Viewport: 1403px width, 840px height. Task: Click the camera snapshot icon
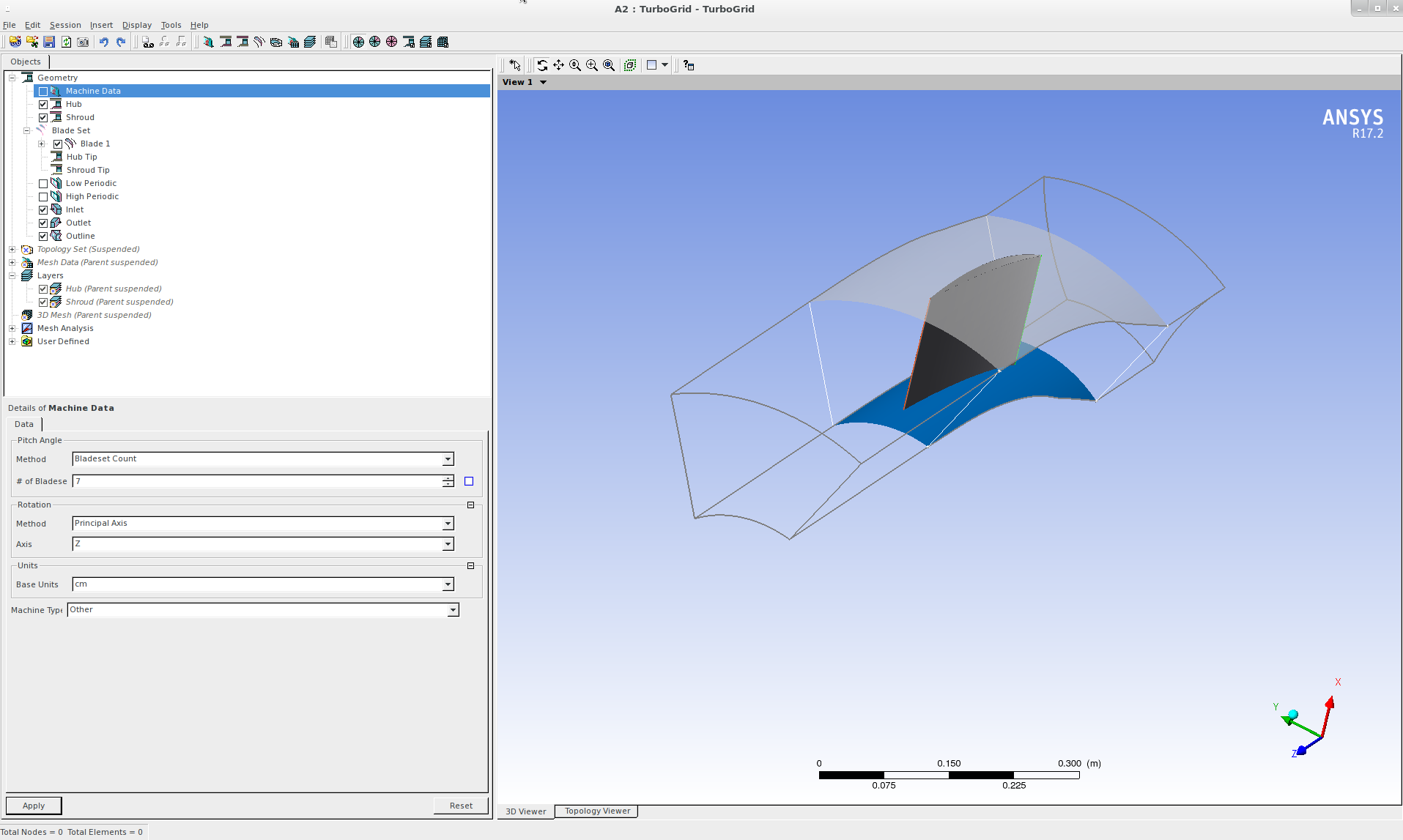point(83,42)
